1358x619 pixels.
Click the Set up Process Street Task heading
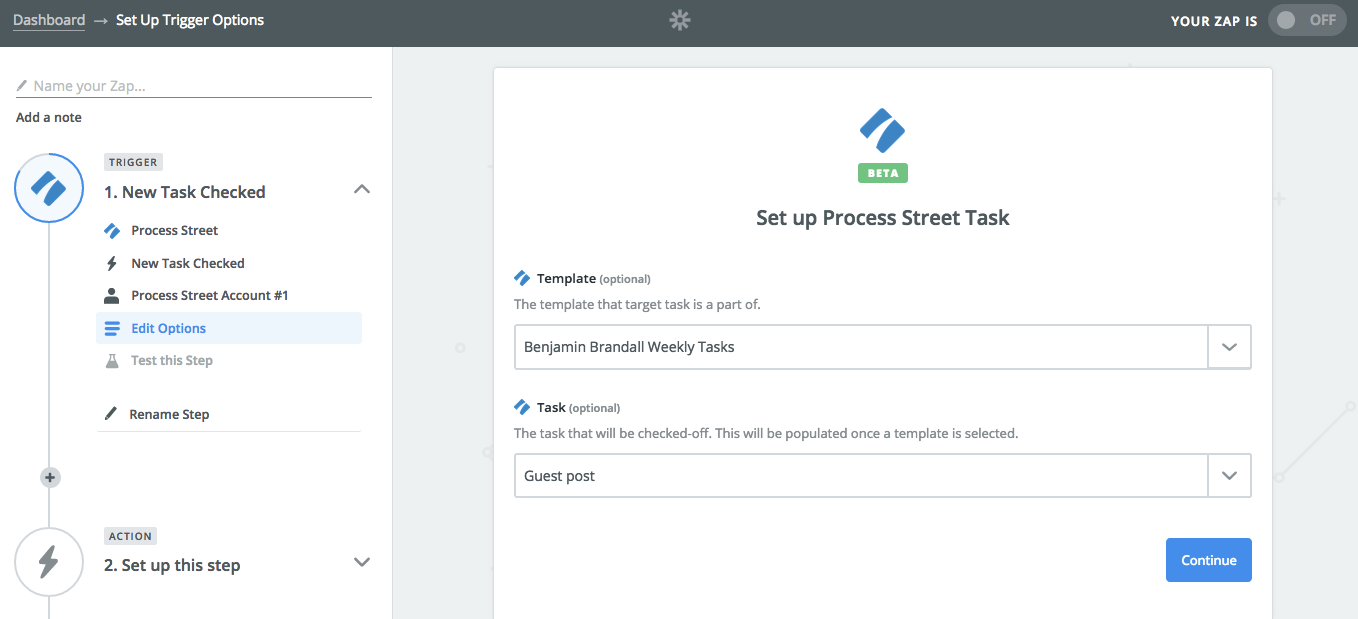[883, 218]
